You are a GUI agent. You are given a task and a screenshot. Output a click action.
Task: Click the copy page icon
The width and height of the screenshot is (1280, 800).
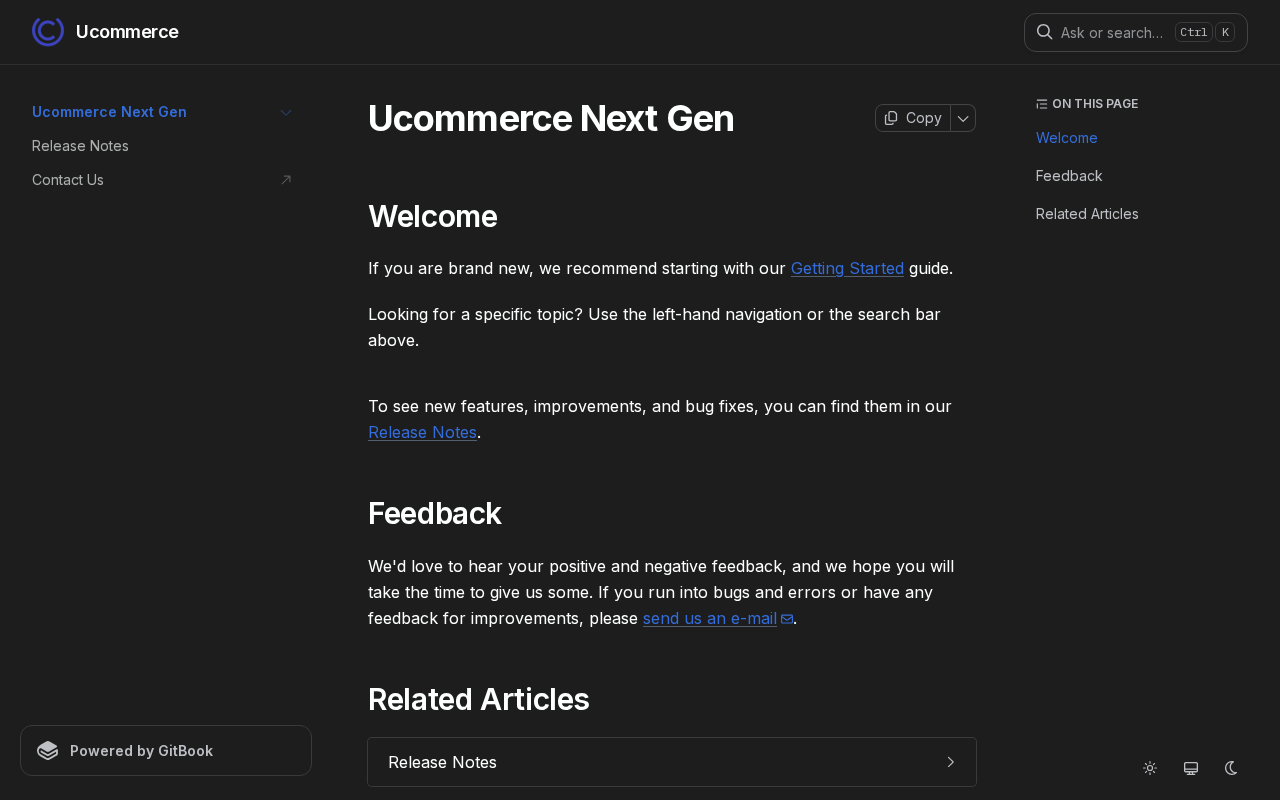tap(891, 118)
